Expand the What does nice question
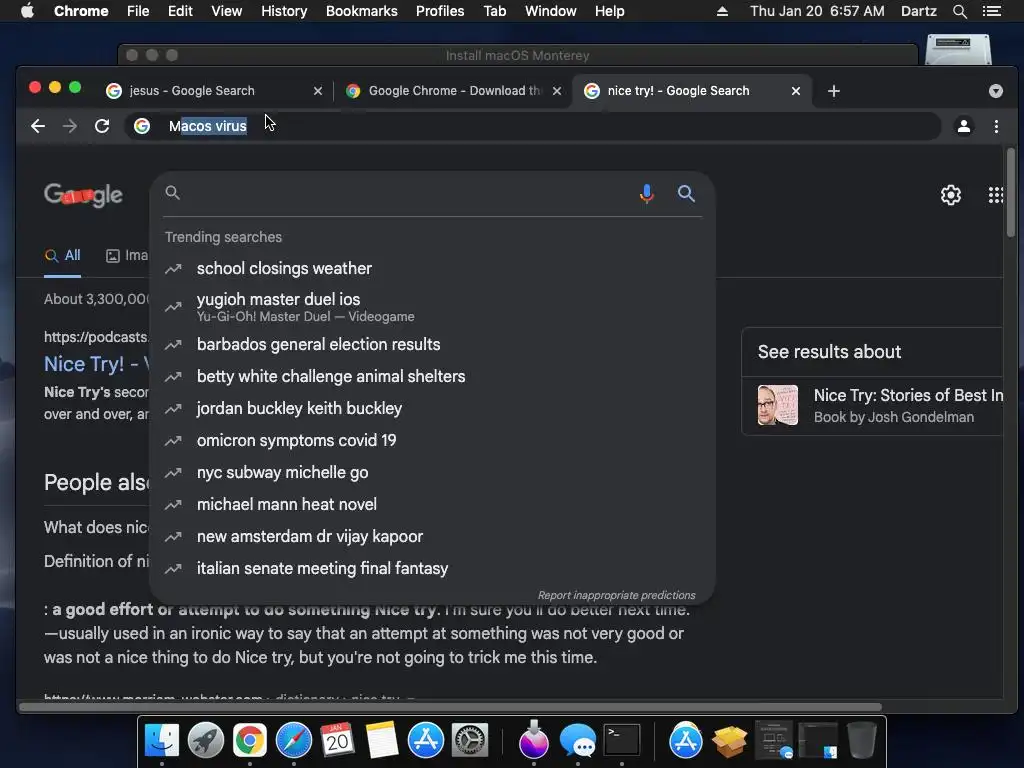This screenshot has width=1024, height=768. tap(97, 527)
